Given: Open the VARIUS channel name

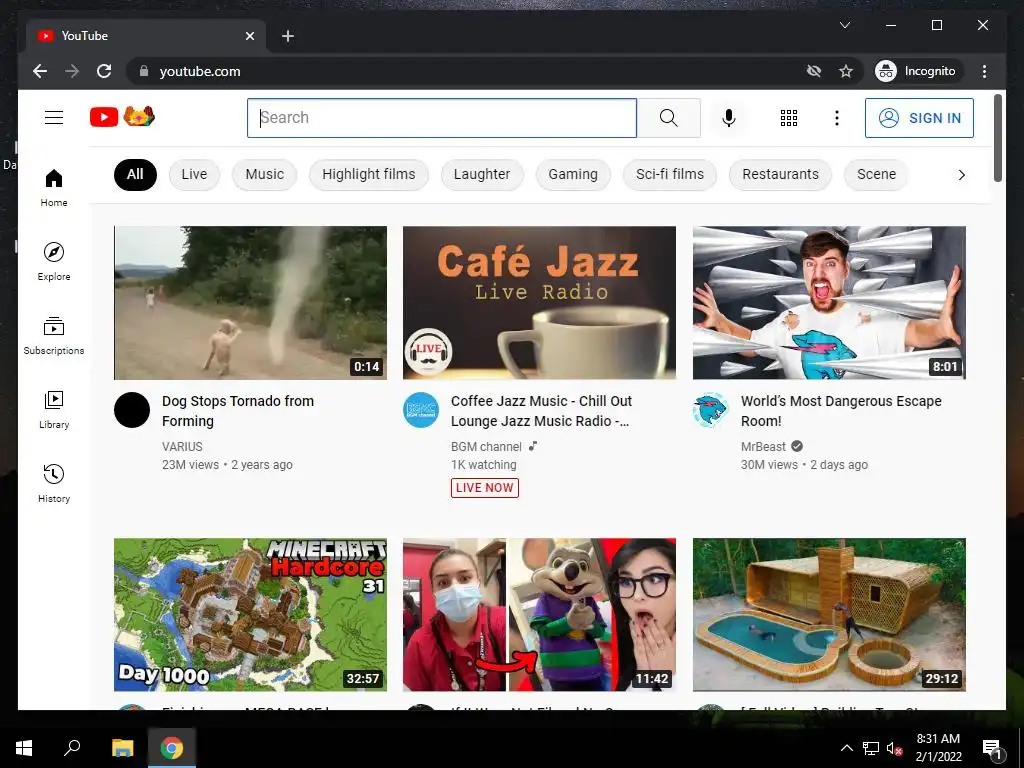Looking at the screenshot, I should (182, 447).
